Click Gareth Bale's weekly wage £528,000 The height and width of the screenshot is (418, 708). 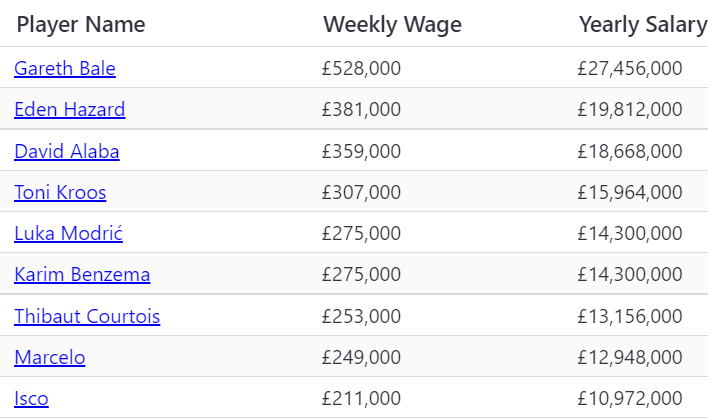361,68
